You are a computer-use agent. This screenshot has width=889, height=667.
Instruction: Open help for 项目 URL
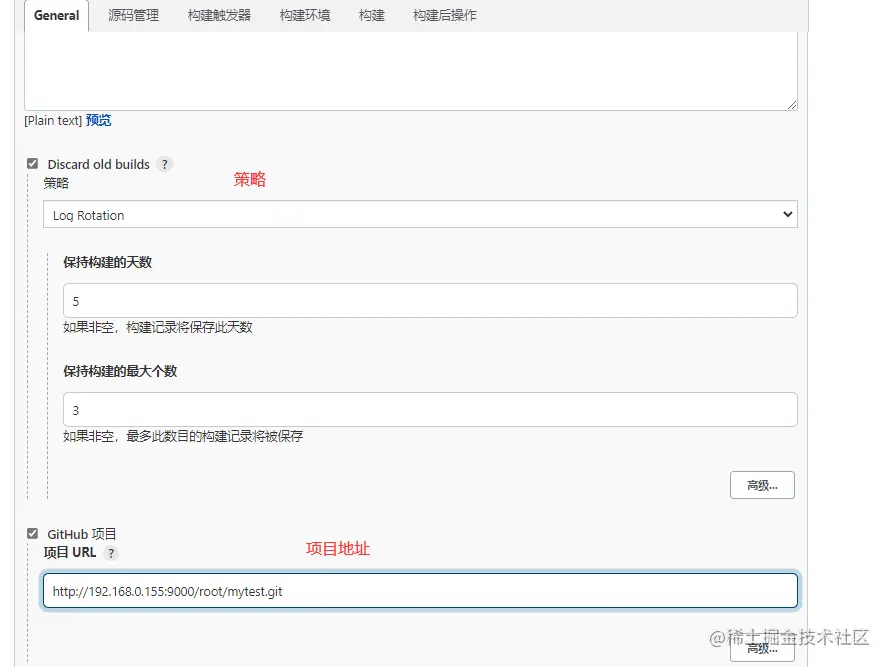111,553
